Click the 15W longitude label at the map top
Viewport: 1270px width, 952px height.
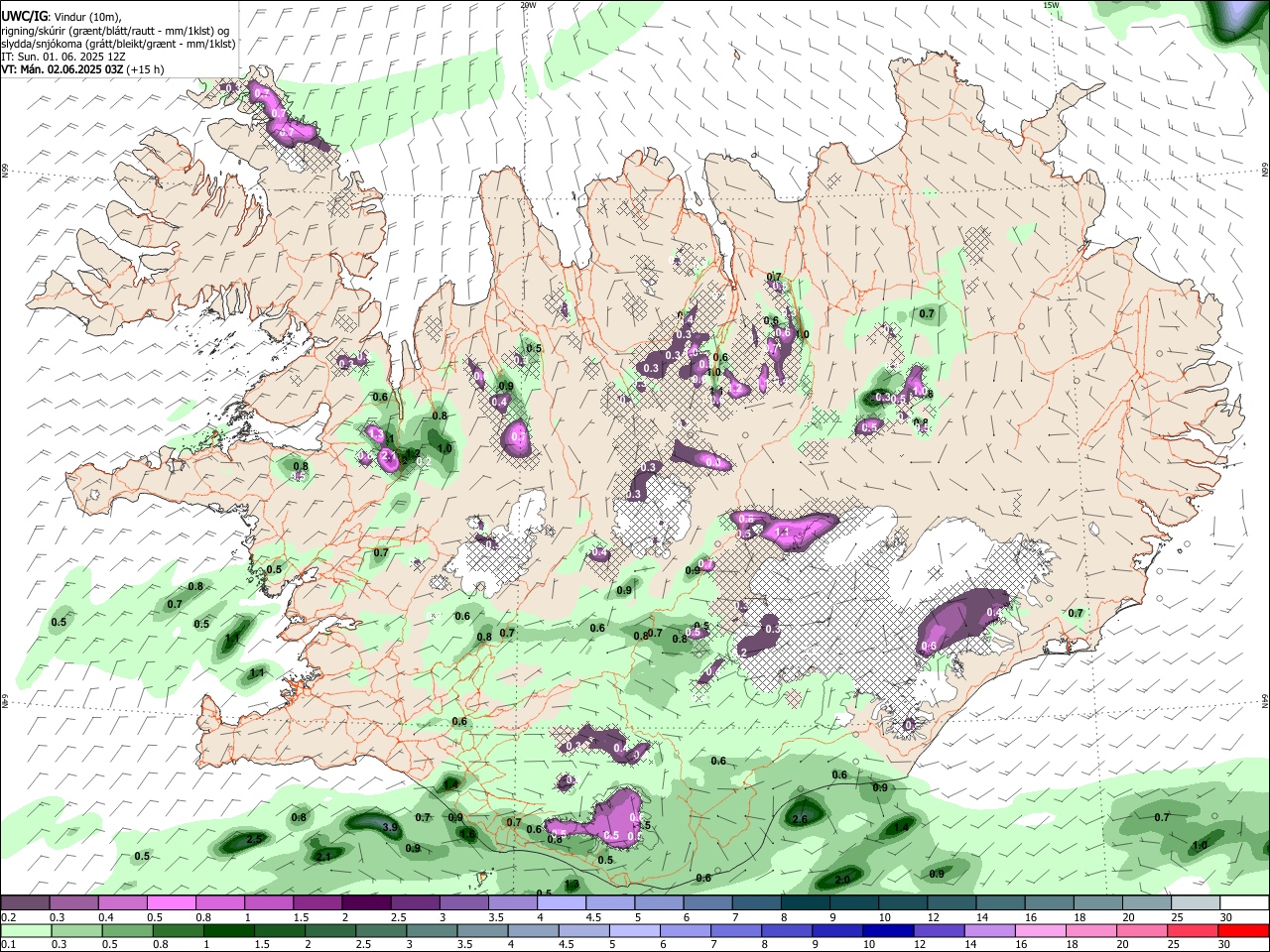pyautogui.click(x=1051, y=5)
